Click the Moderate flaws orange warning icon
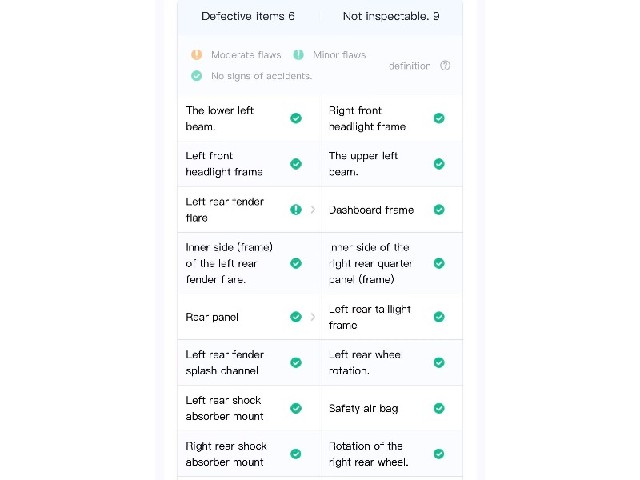The image size is (640, 480). (x=197, y=54)
